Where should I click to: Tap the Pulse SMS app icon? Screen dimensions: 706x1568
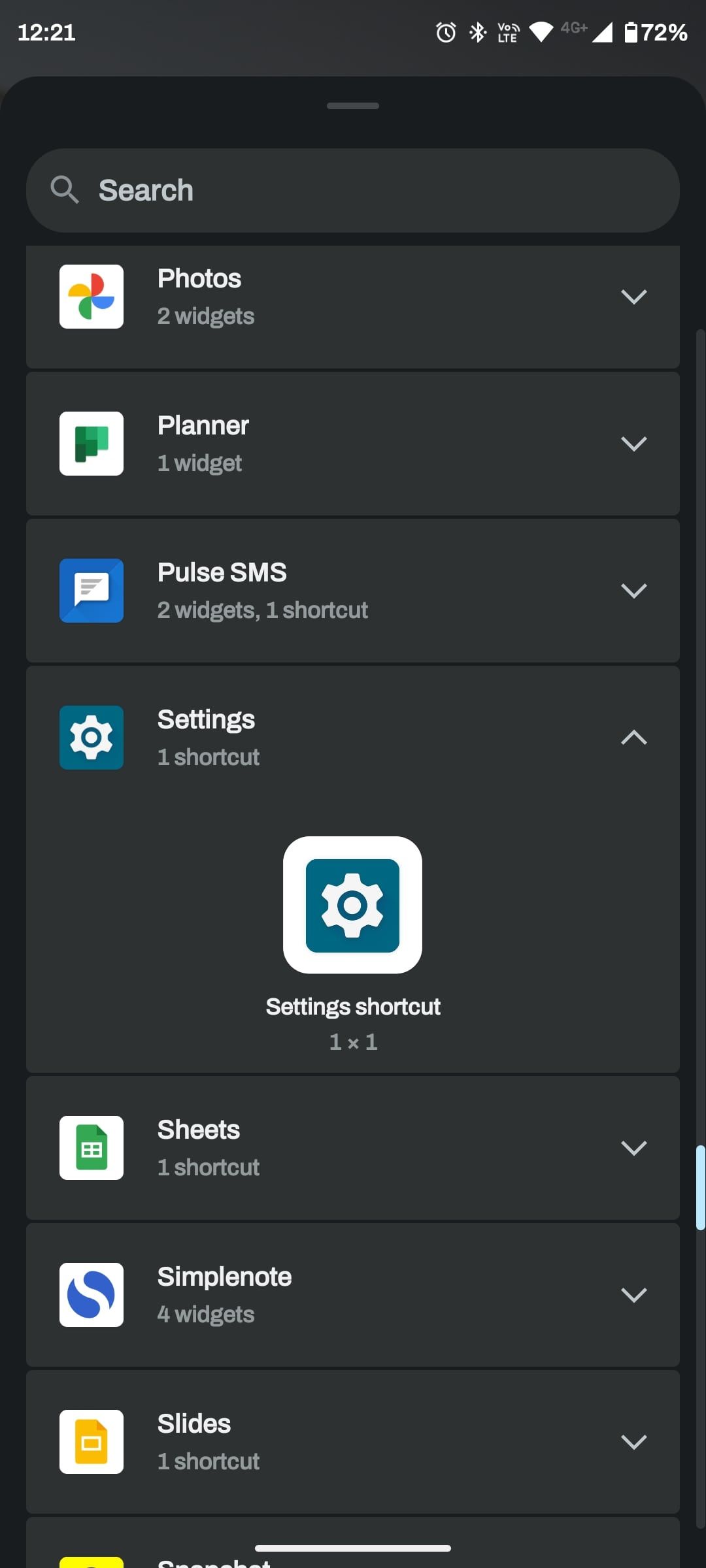tap(92, 591)
